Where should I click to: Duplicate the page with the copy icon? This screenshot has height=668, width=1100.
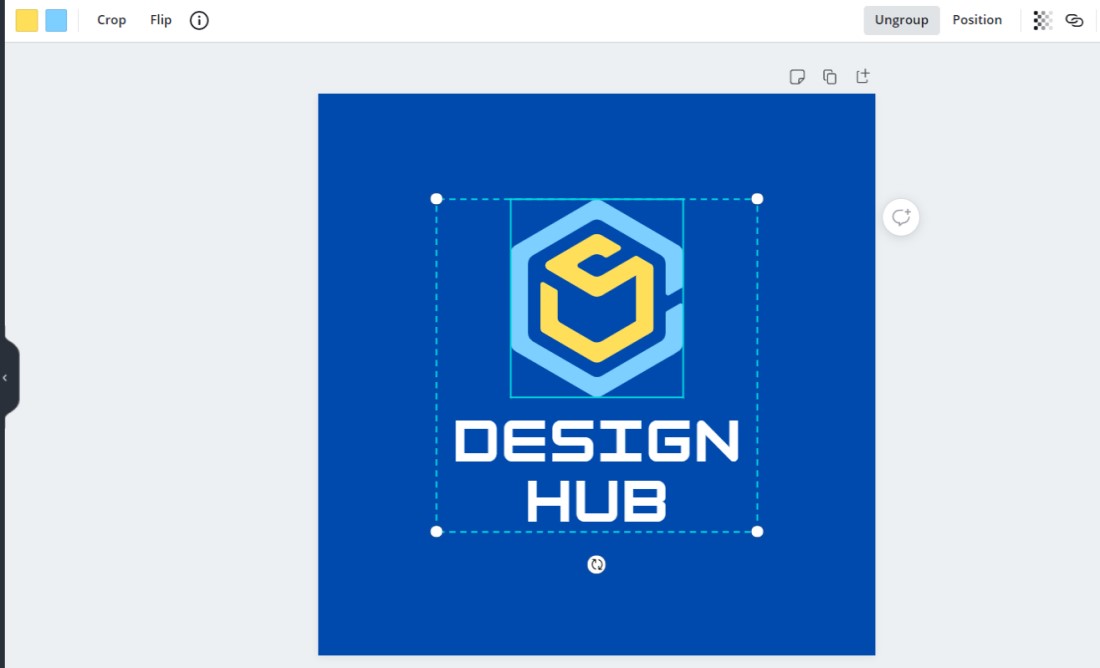[x=830, y=76]
